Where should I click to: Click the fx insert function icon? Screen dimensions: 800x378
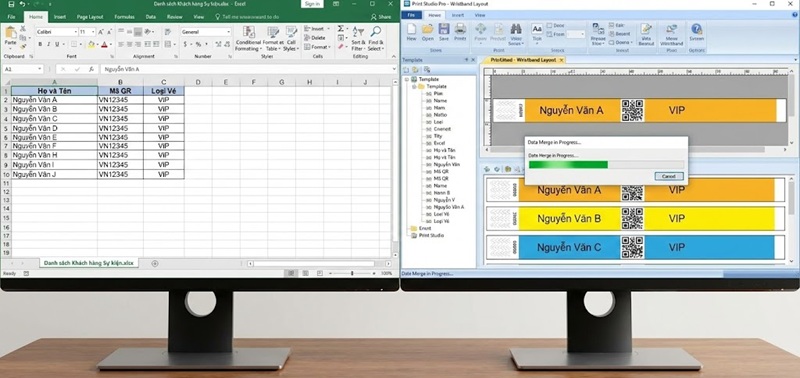tap(91, 69)
